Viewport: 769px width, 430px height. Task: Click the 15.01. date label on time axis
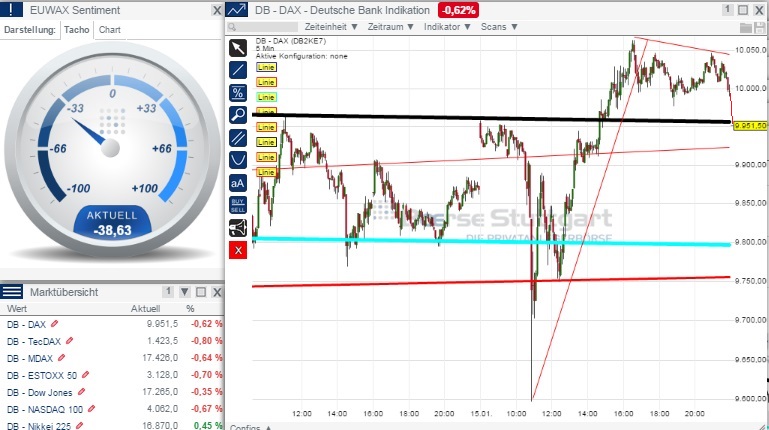pos(481,413)
